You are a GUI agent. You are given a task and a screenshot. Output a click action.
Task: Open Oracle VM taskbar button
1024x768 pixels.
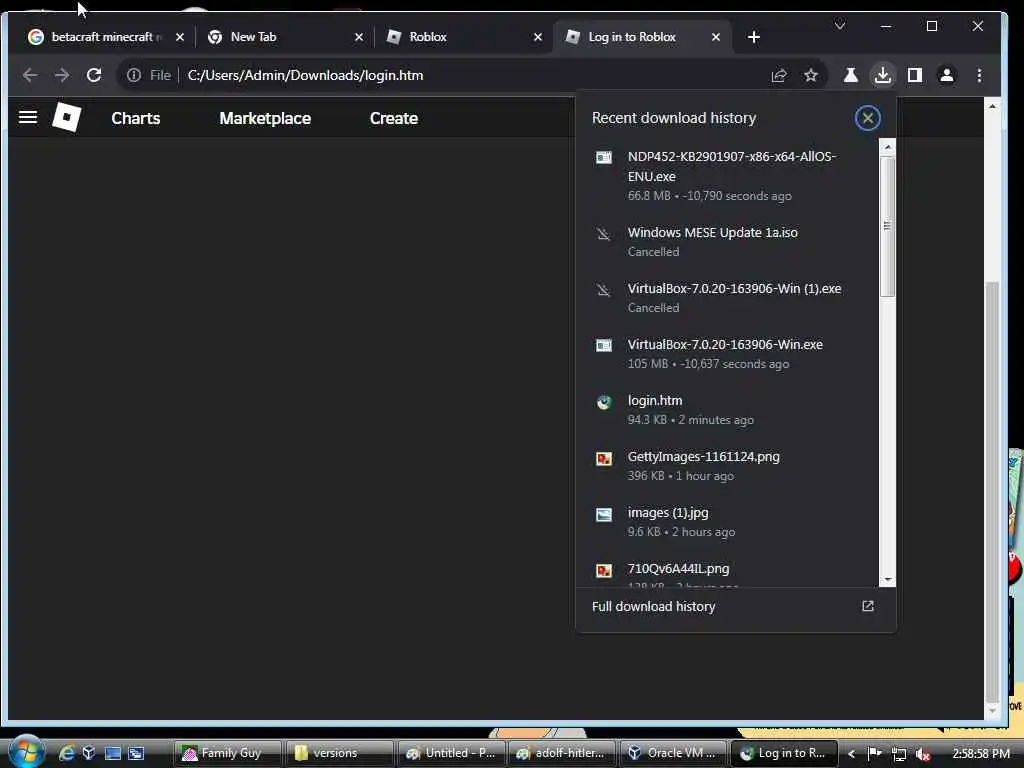click(x=673, y=753)
